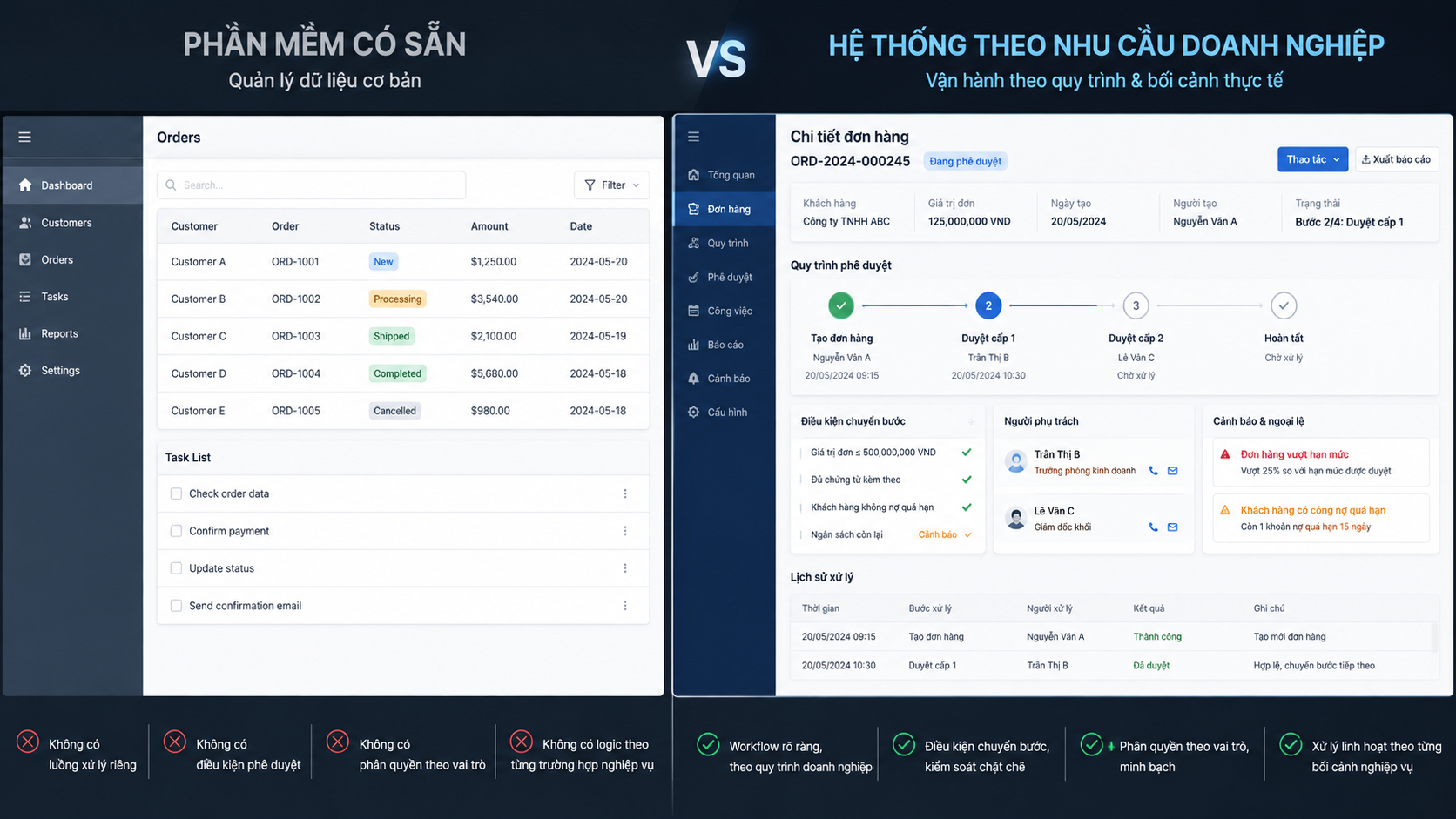The image size is (1456, 819).
Task: Check the Send confirmation email task
Action: (176, 606)
